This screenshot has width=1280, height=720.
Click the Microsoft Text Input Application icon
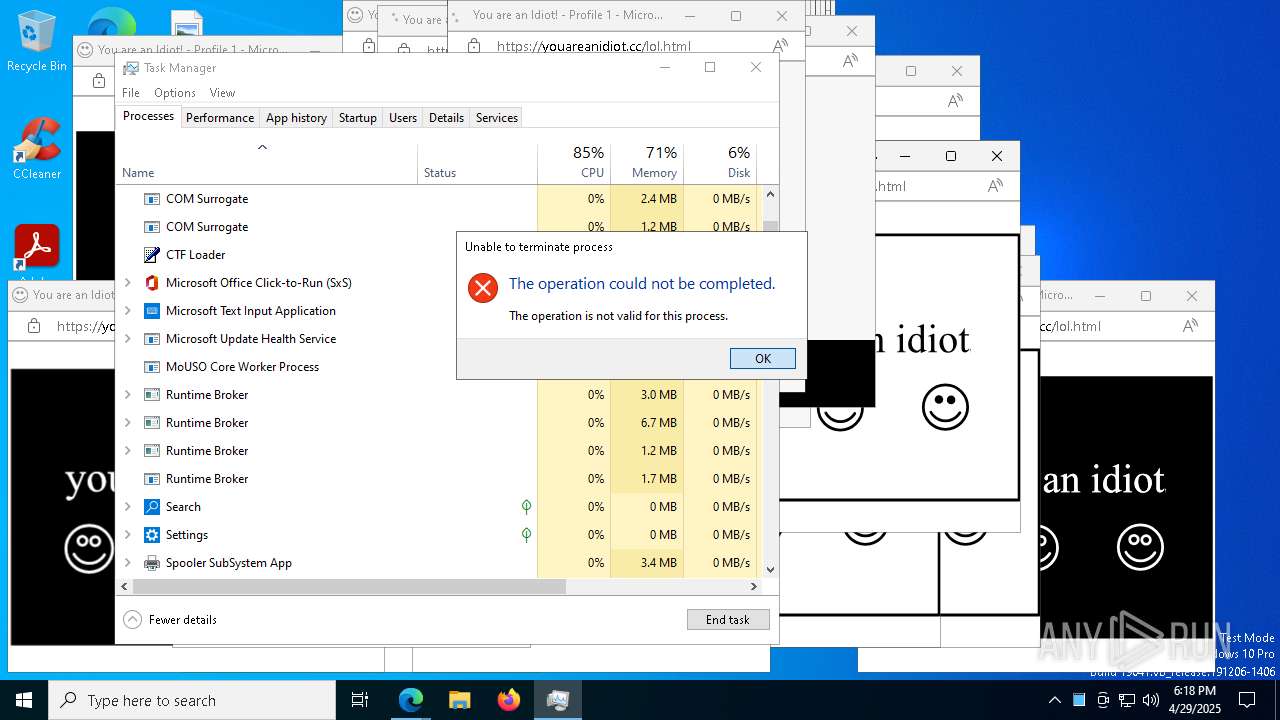[152, 311]
